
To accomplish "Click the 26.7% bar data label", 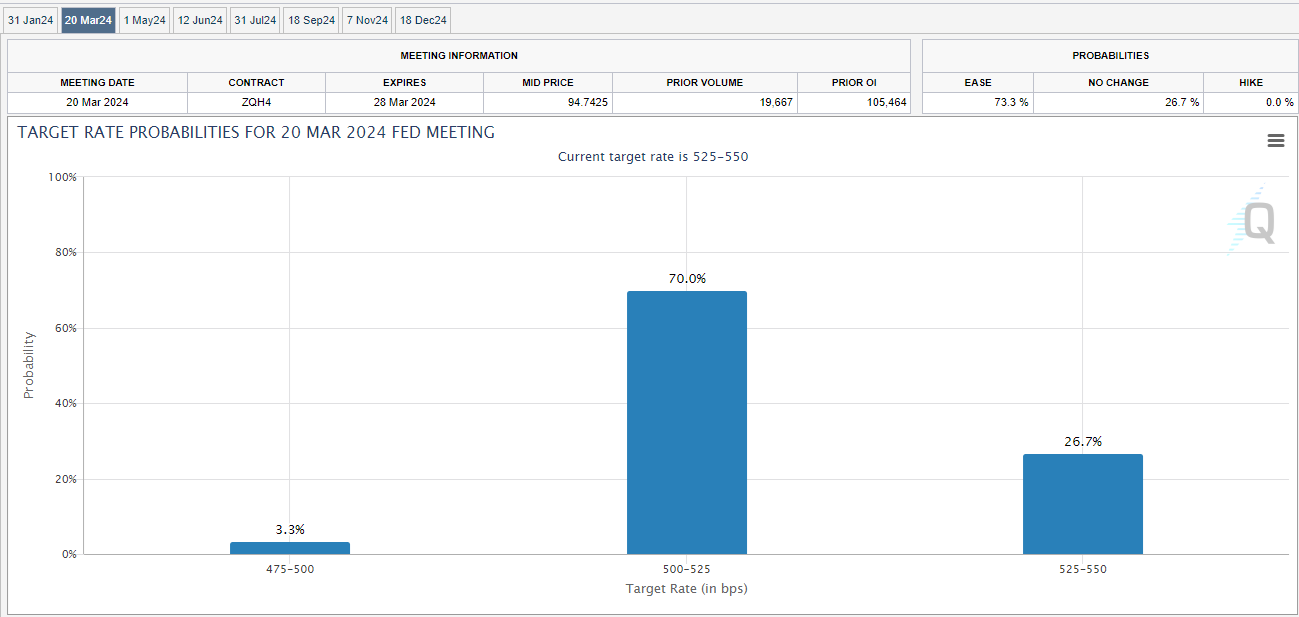I will pos(1083,441).
